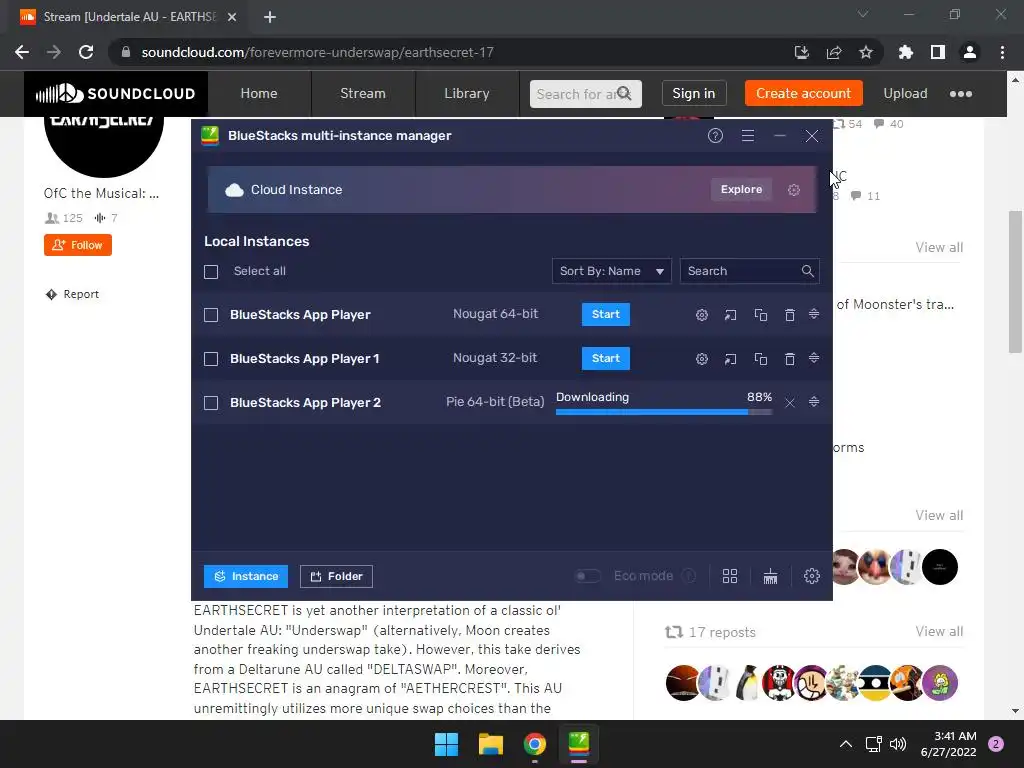
Task: Open Windows Start menu
Action: [447, 744]
